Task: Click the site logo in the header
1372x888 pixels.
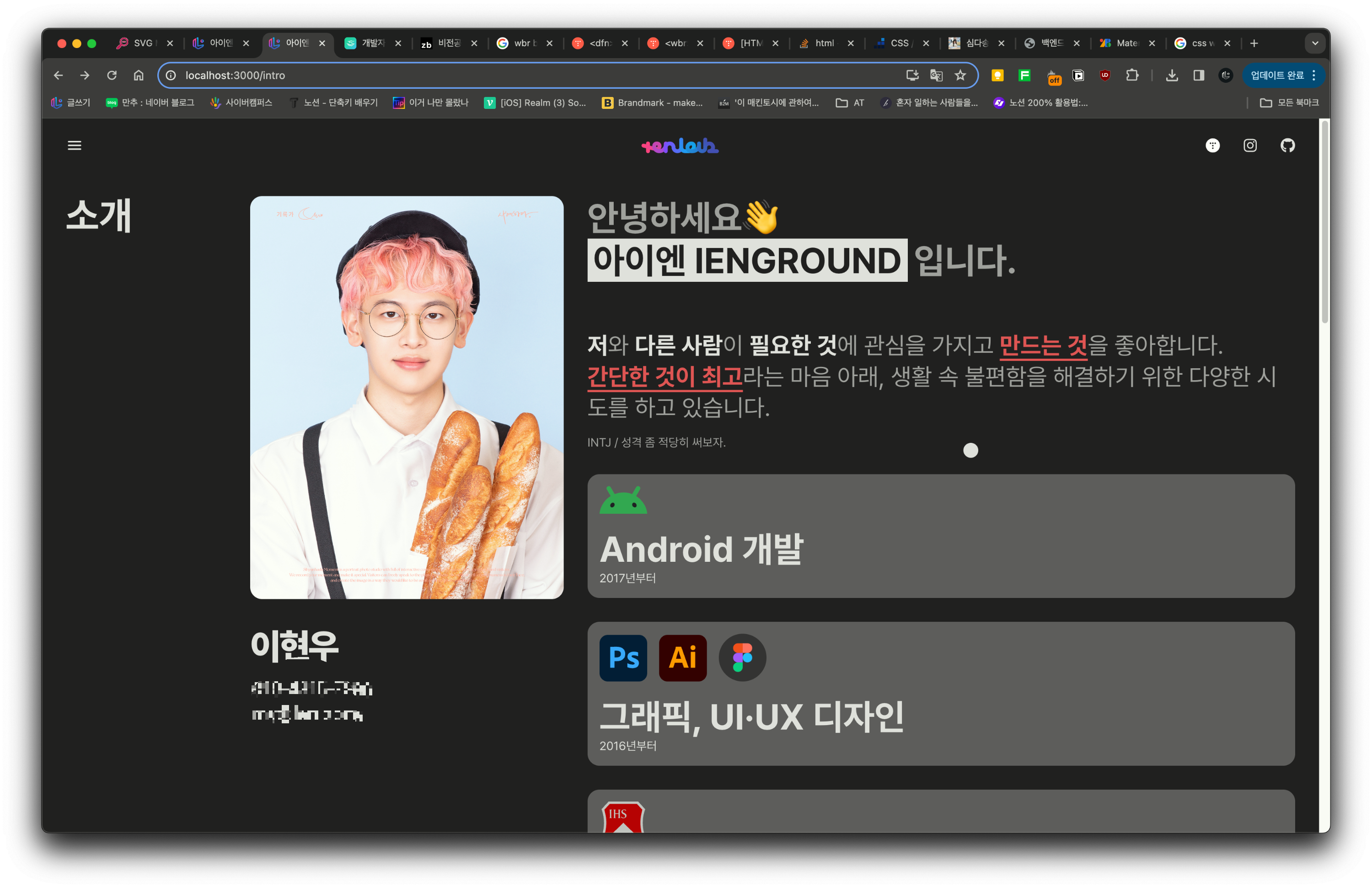Action: 680,146
